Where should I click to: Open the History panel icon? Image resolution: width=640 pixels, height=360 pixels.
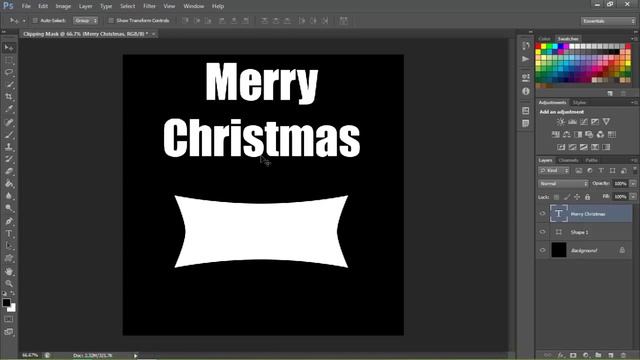point(526,46)
